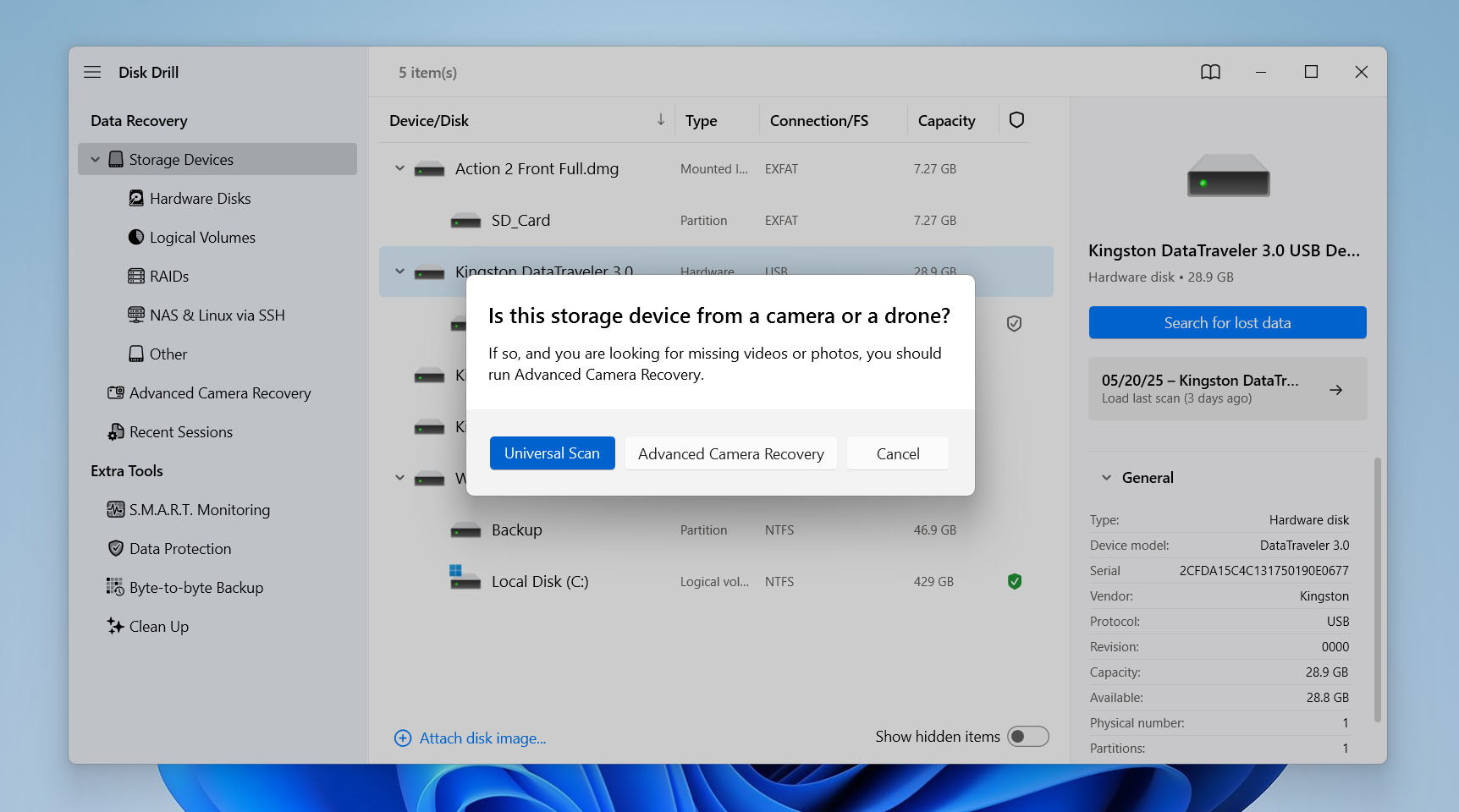Click the green protection shield for Local Disk (C:)

[x=1015, y=581]
